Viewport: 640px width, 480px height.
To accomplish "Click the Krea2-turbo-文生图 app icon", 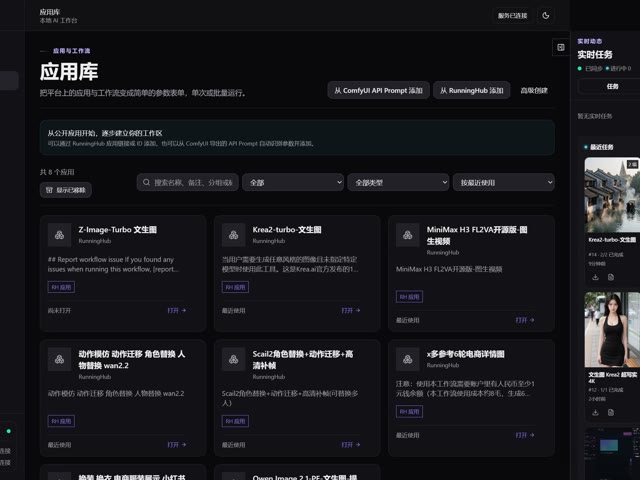I will point(233,235).
